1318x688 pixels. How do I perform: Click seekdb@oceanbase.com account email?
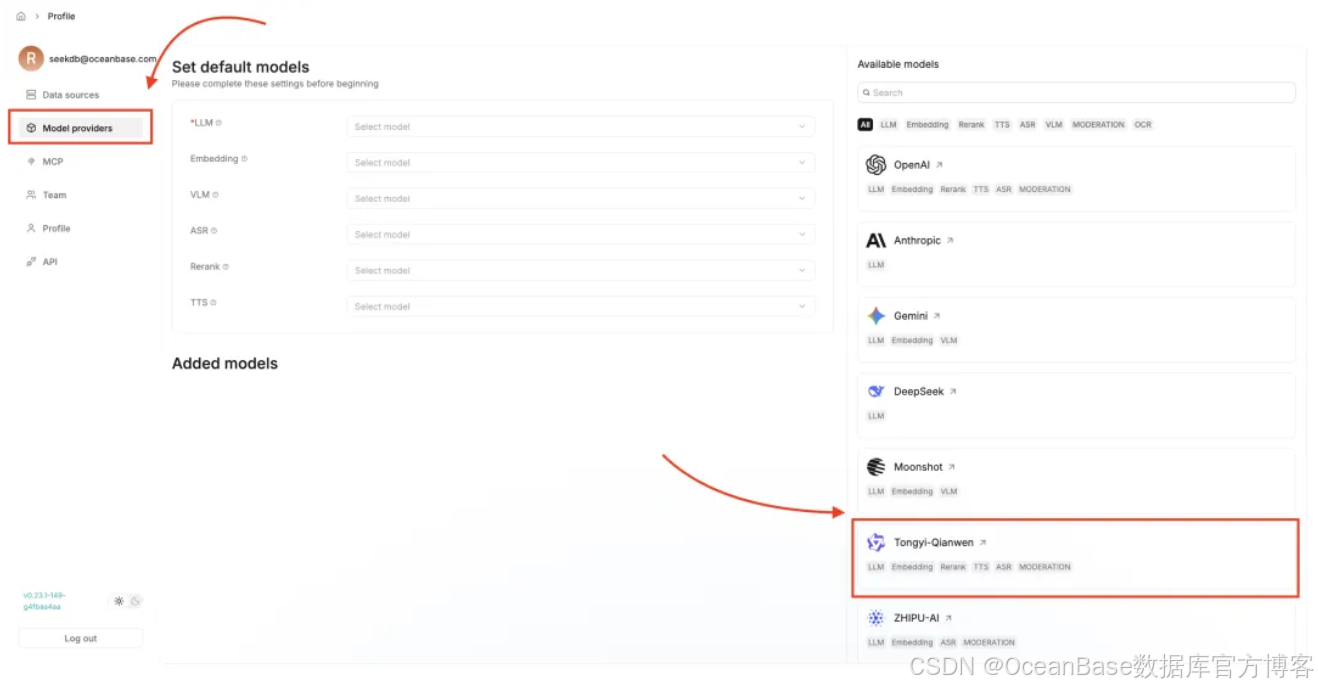pyautogui.click(x=103, y=59)
